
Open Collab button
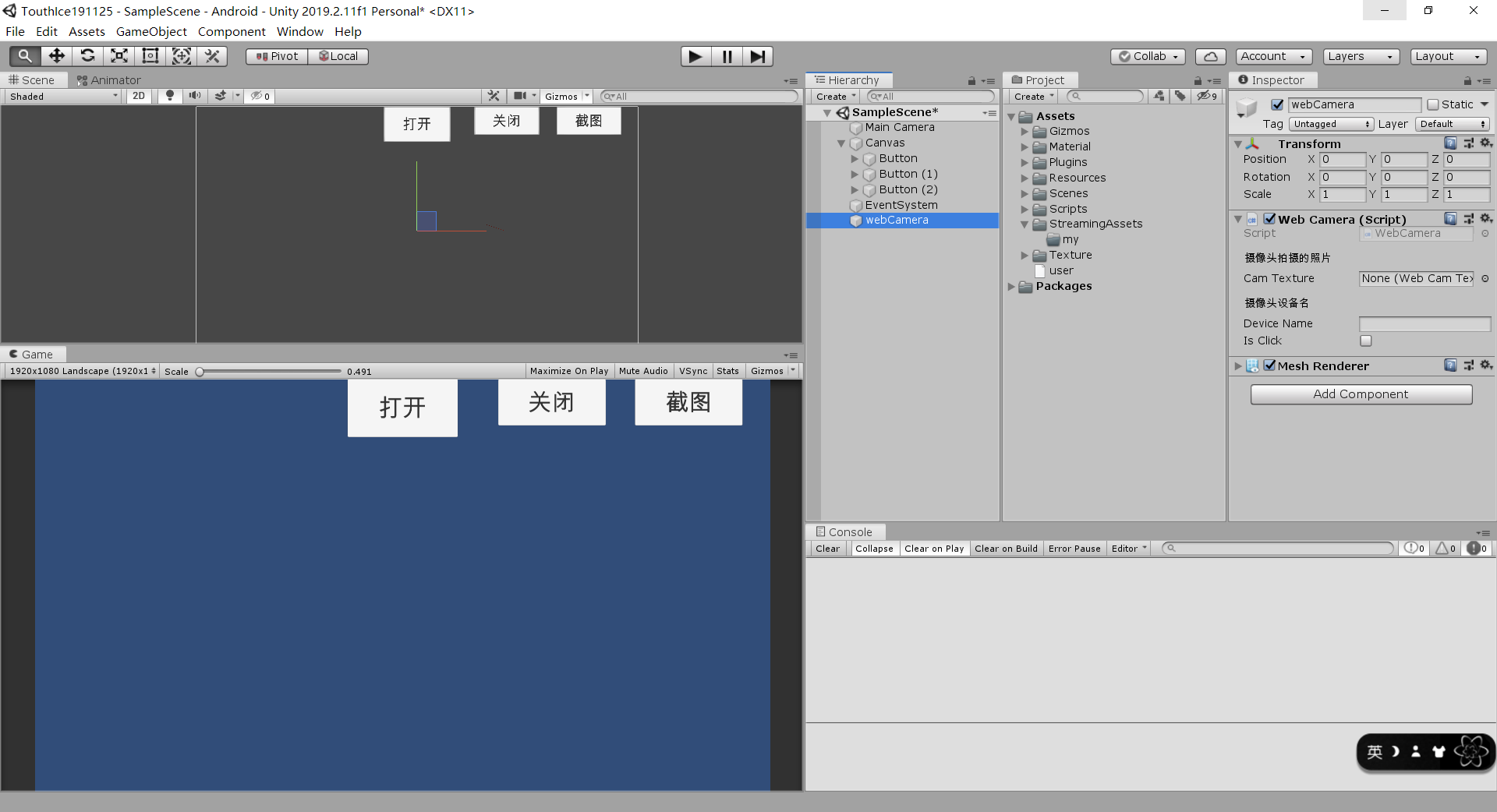pos(1148,56)
